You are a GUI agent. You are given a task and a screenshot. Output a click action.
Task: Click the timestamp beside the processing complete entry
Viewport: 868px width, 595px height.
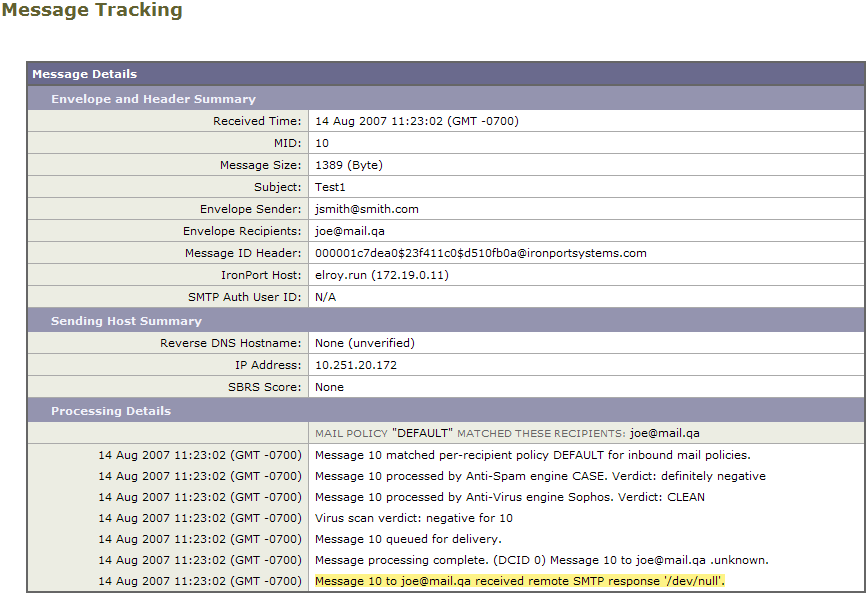point(200,561)
